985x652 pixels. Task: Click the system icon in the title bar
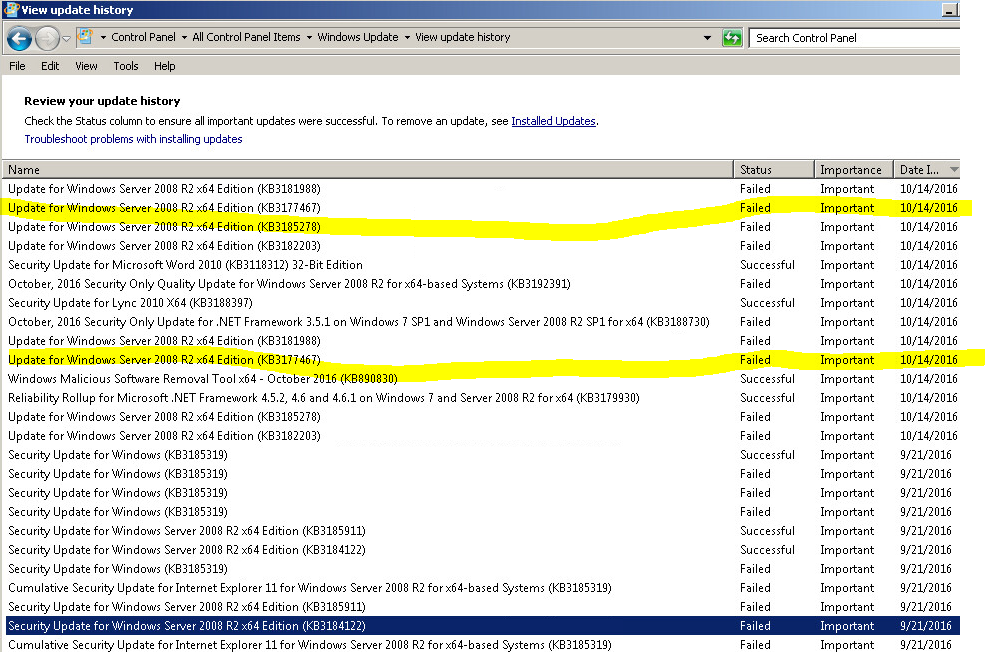[x=9, y=9]
